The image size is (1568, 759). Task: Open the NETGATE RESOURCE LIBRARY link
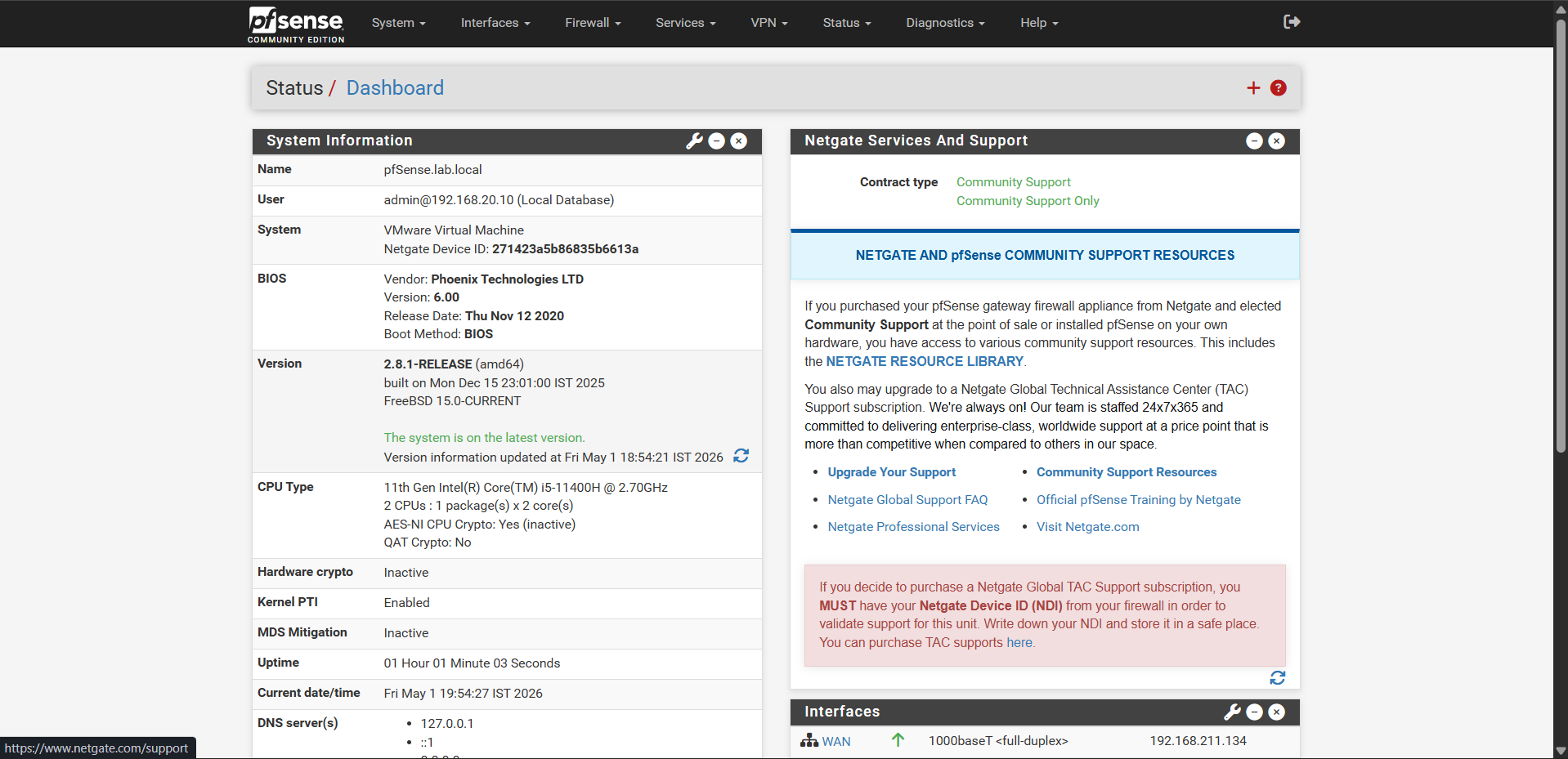coord(925,361)
